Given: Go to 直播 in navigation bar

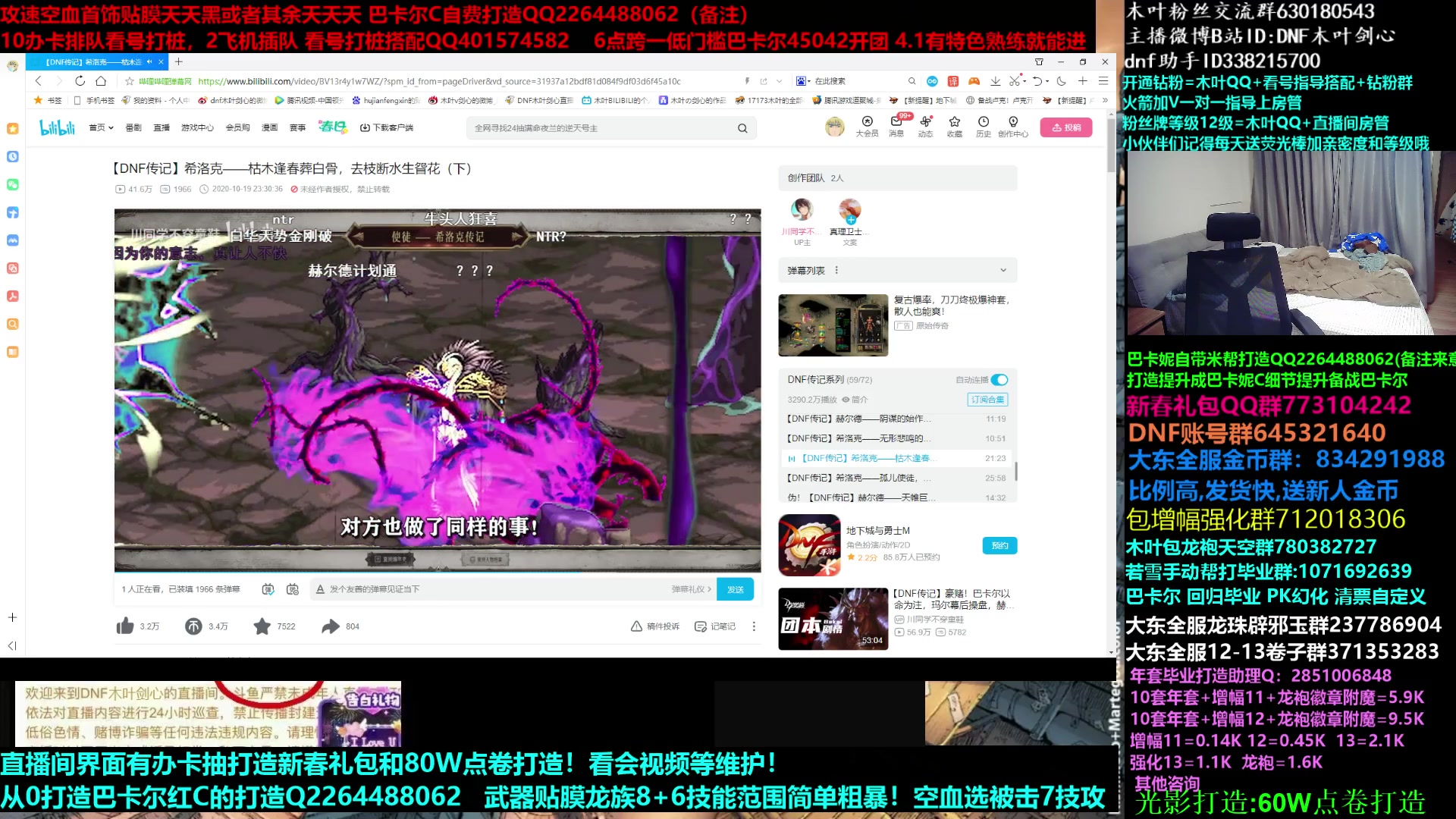Looking at the screenshot, I should [x=162, y=127].
